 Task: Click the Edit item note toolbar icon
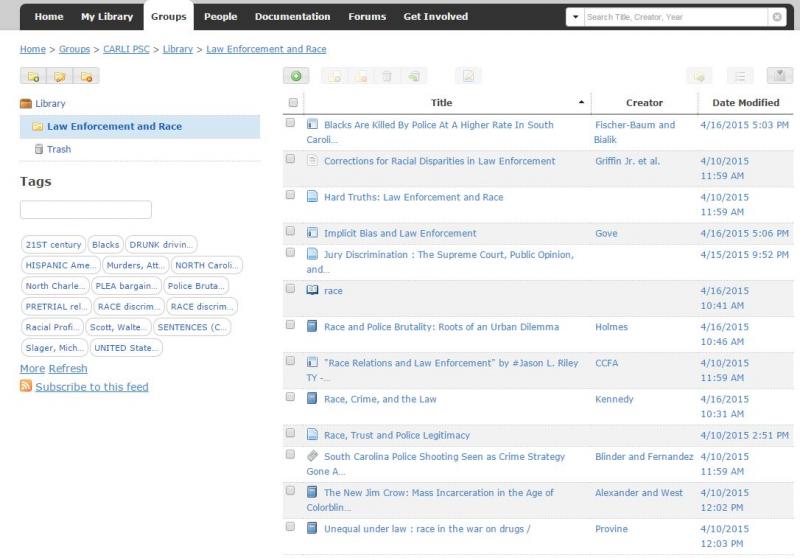click(x=468, y=77)
